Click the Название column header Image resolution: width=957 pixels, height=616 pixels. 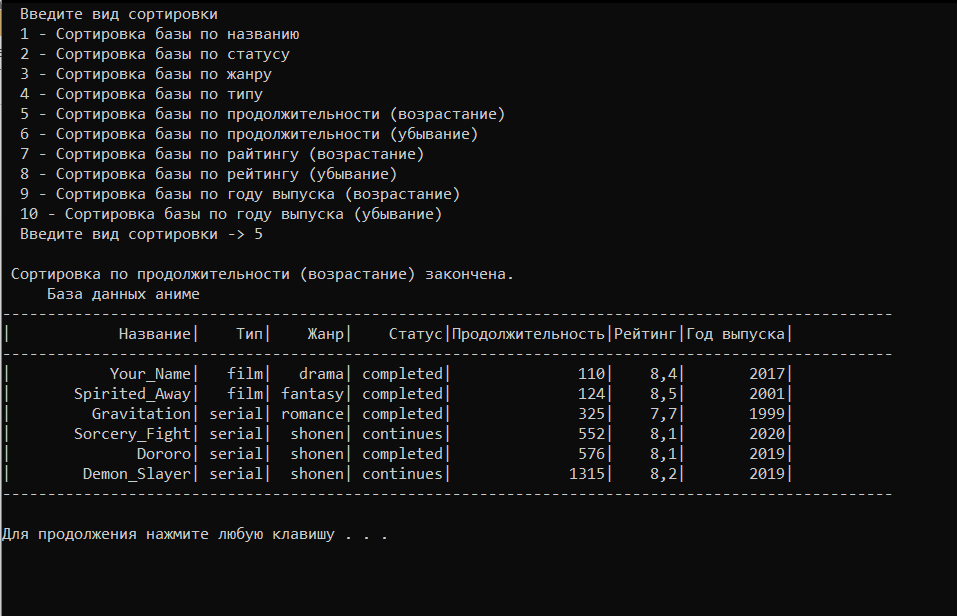(154, 334)
